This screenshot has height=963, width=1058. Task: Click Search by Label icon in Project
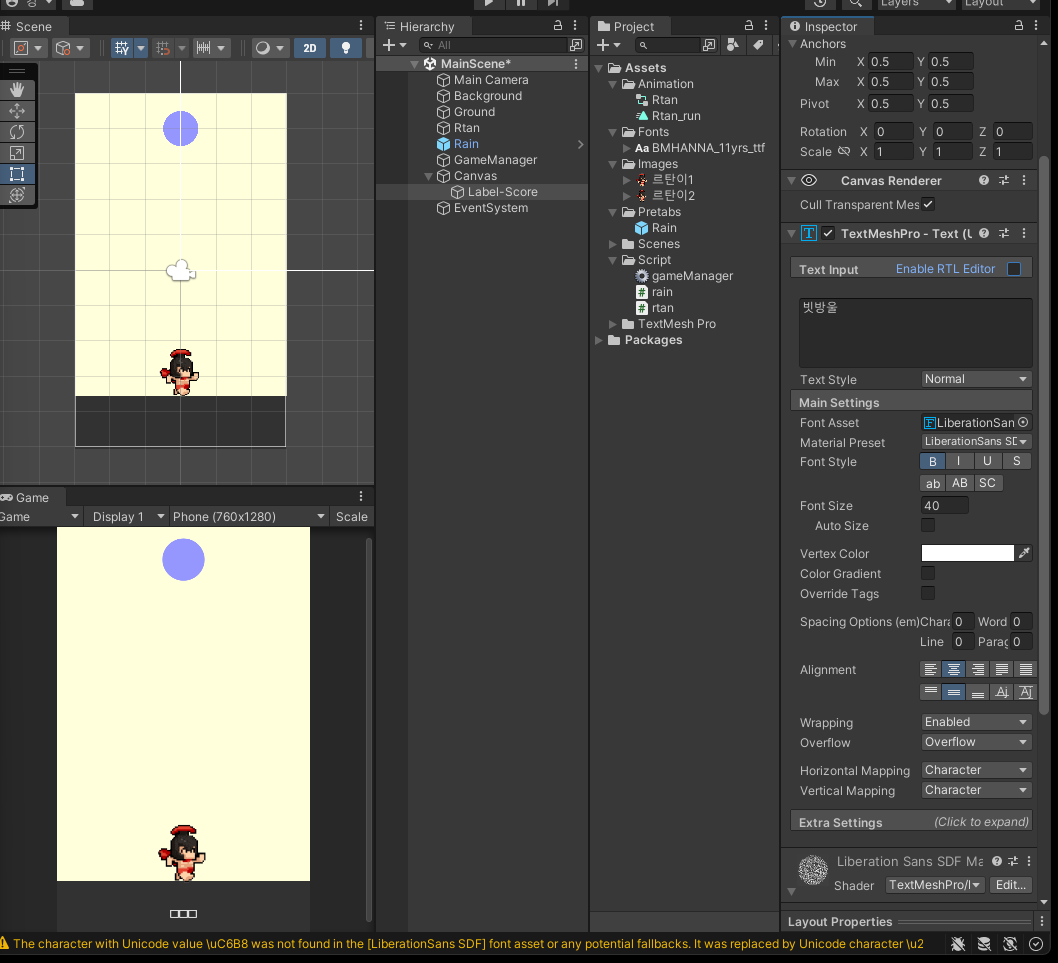(758, 45)
